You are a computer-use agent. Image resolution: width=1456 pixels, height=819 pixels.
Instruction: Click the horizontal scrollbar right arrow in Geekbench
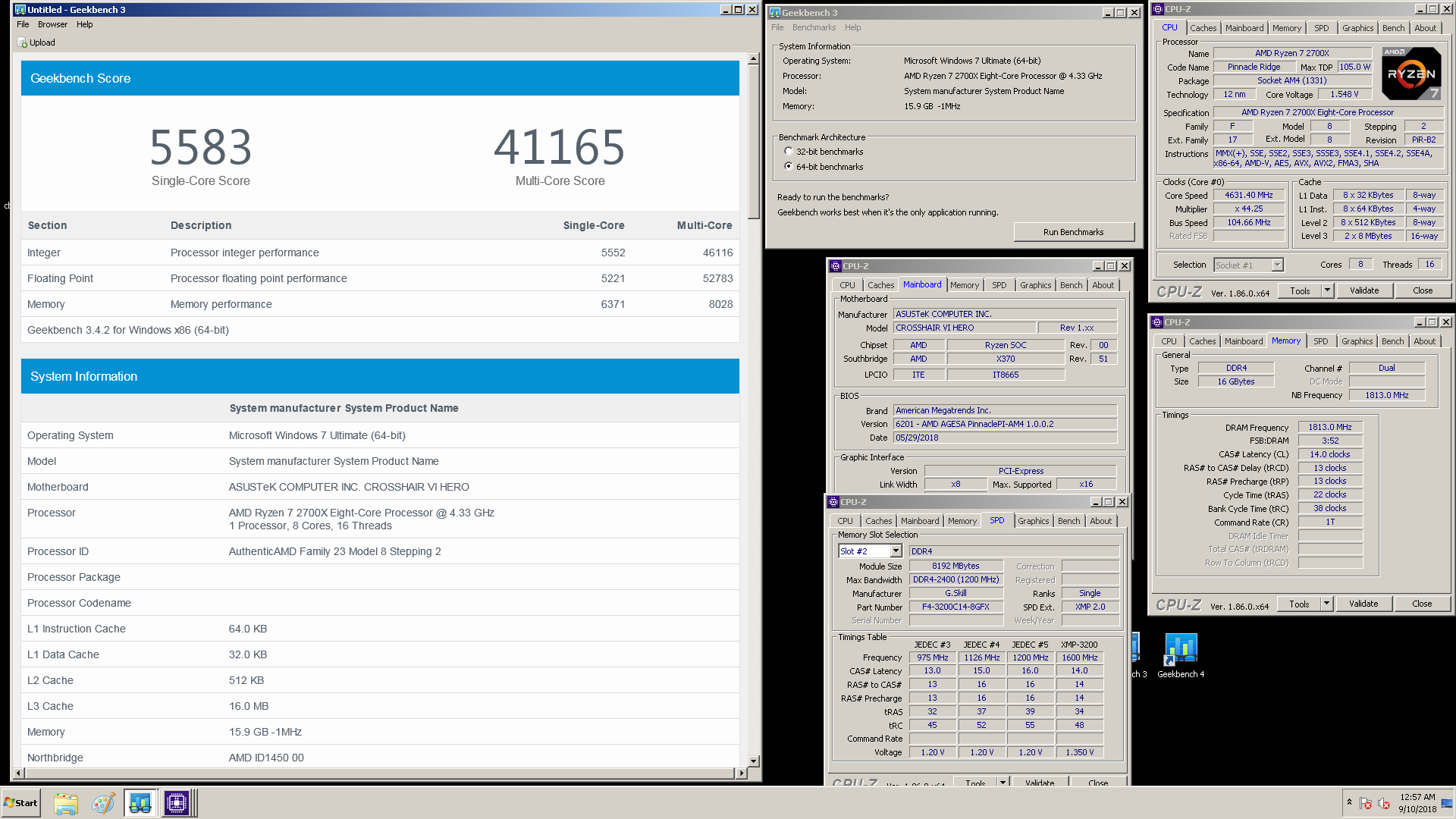(742, 773)
